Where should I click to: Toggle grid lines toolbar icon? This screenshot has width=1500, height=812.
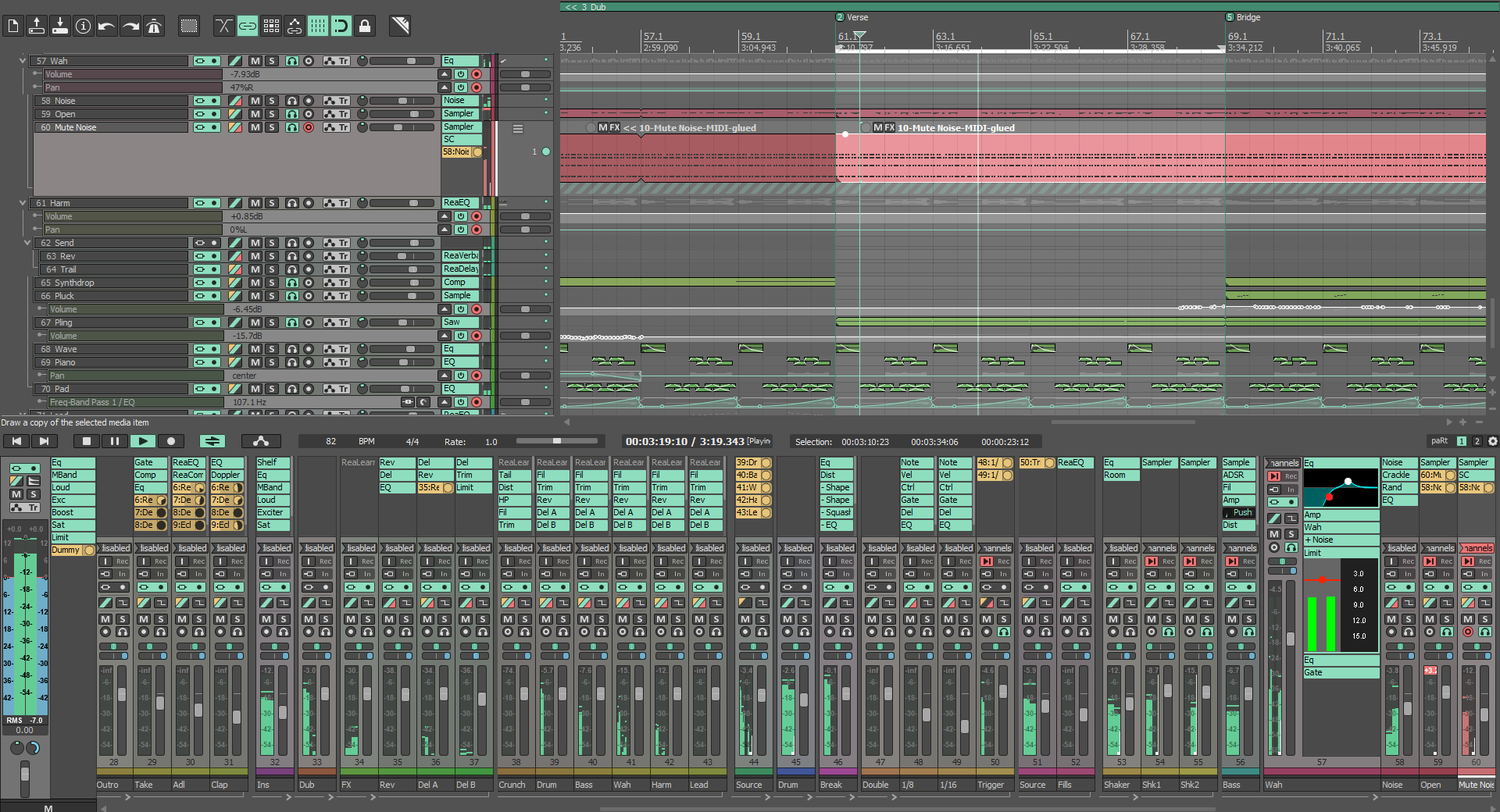coord(318,26)
